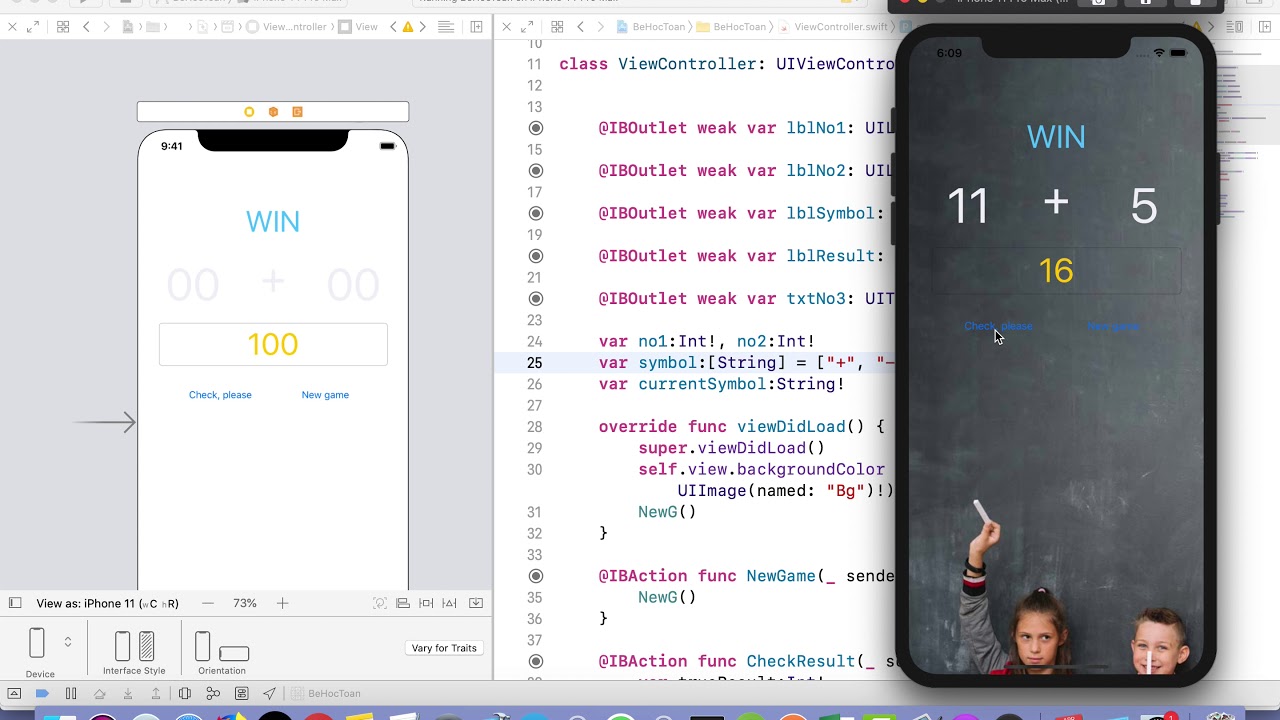Select ViewController.swift in jump bar
The width and height of the screenshot is (1280, 720).
(834, 27)
